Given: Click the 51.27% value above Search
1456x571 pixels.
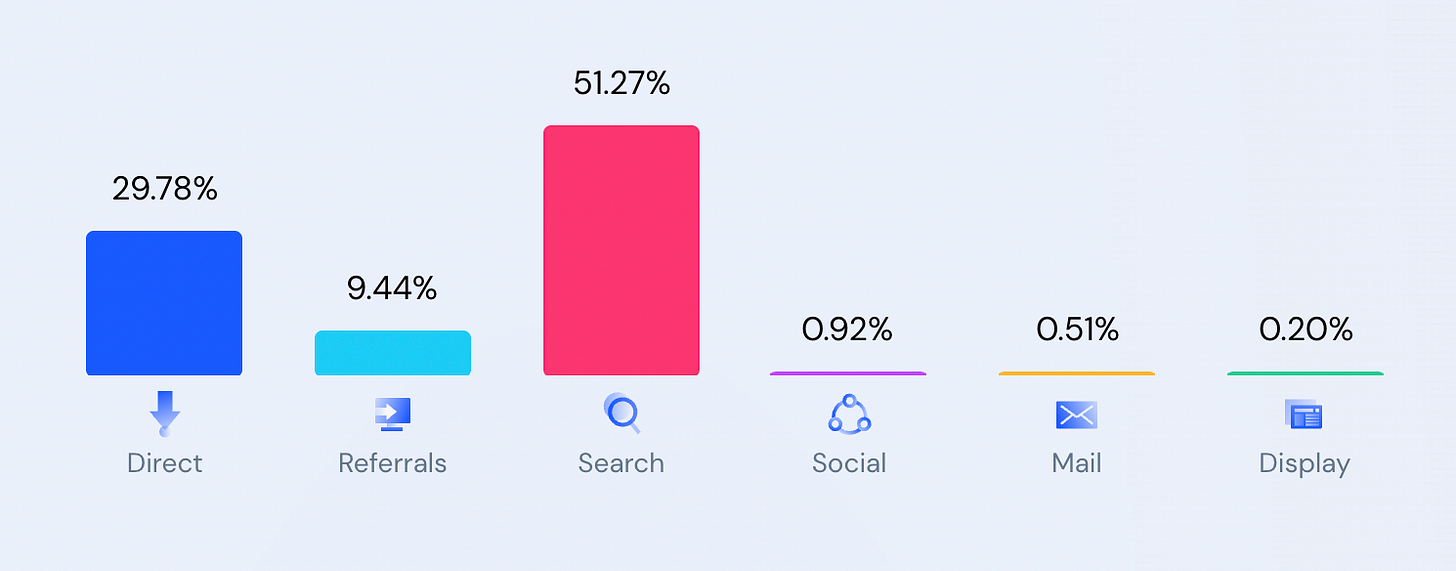Looking at the screenshot, I should [x=621, y=83].
